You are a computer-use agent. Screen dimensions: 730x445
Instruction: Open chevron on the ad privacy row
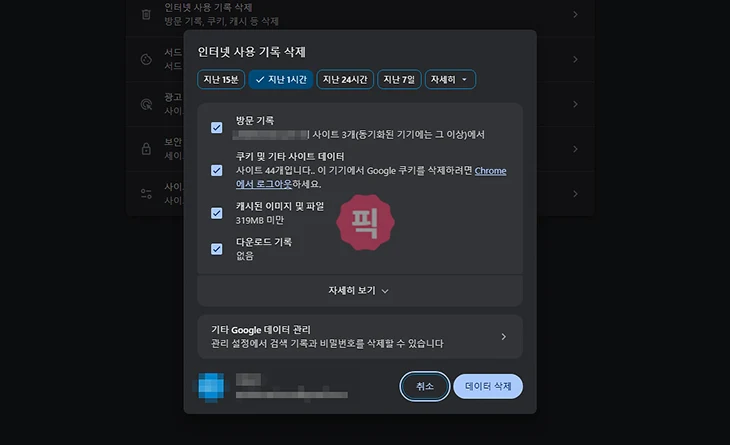pyautogui.click(x=575, y=104)
